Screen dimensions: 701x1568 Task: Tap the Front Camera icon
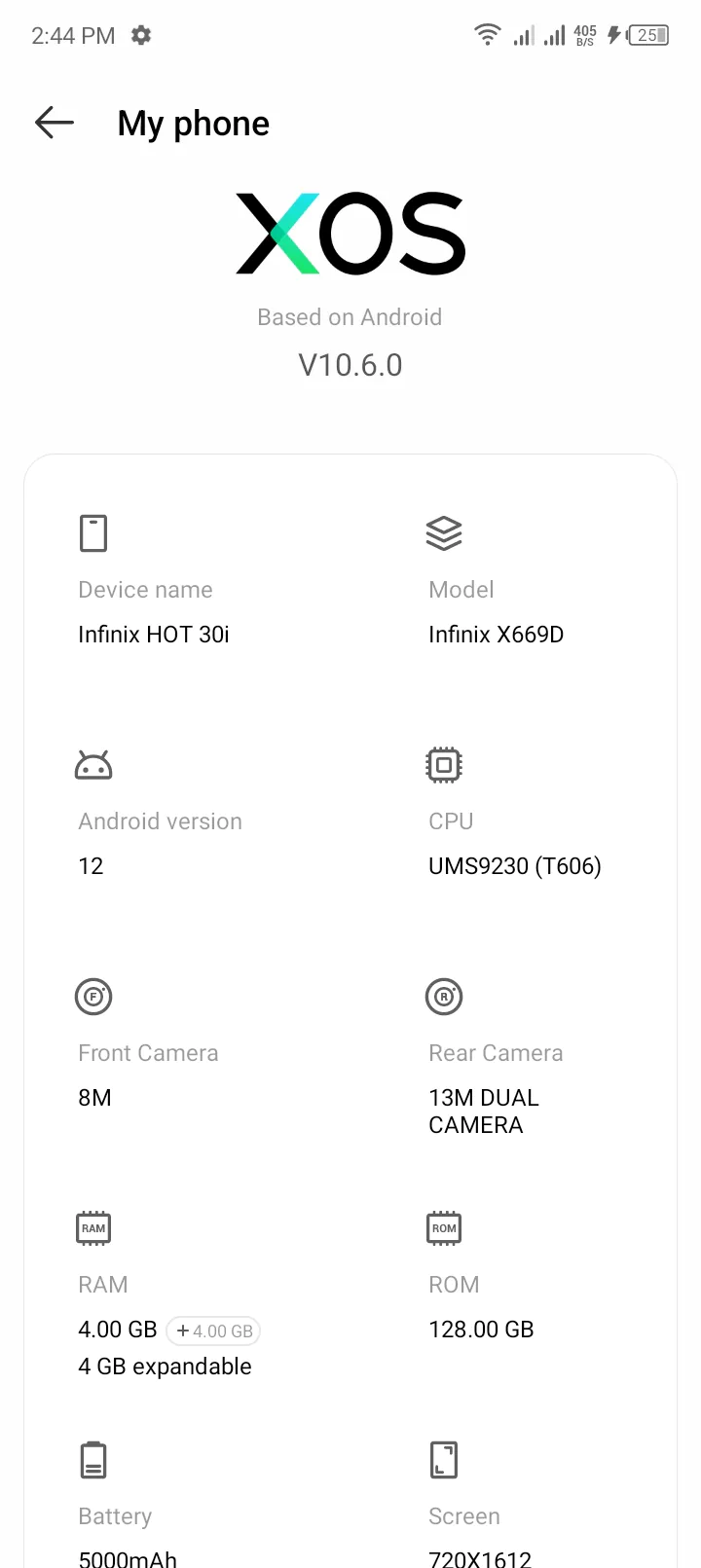93,997
